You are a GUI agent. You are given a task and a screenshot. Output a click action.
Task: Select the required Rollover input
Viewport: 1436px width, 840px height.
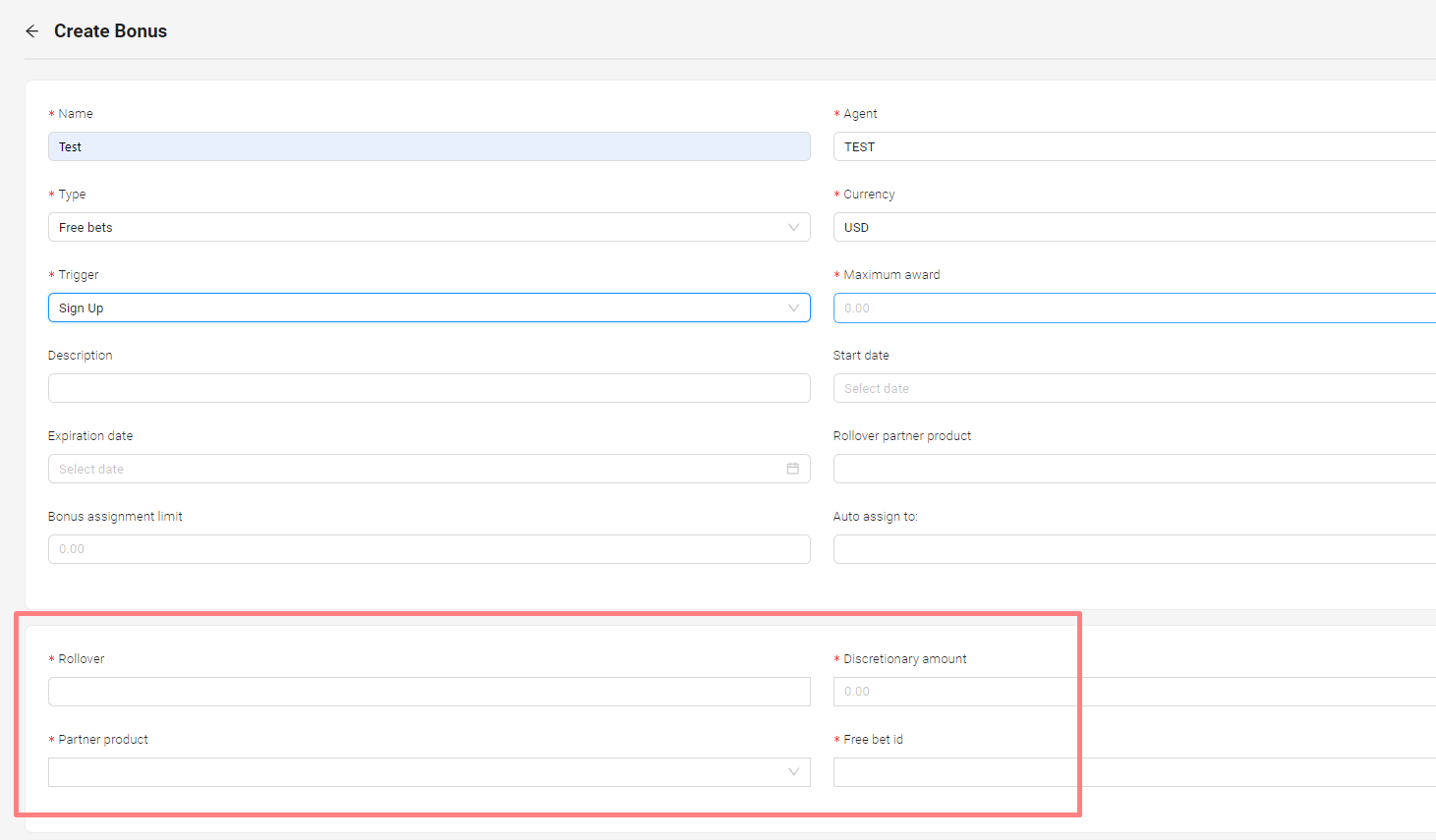(x=430, y=692)
